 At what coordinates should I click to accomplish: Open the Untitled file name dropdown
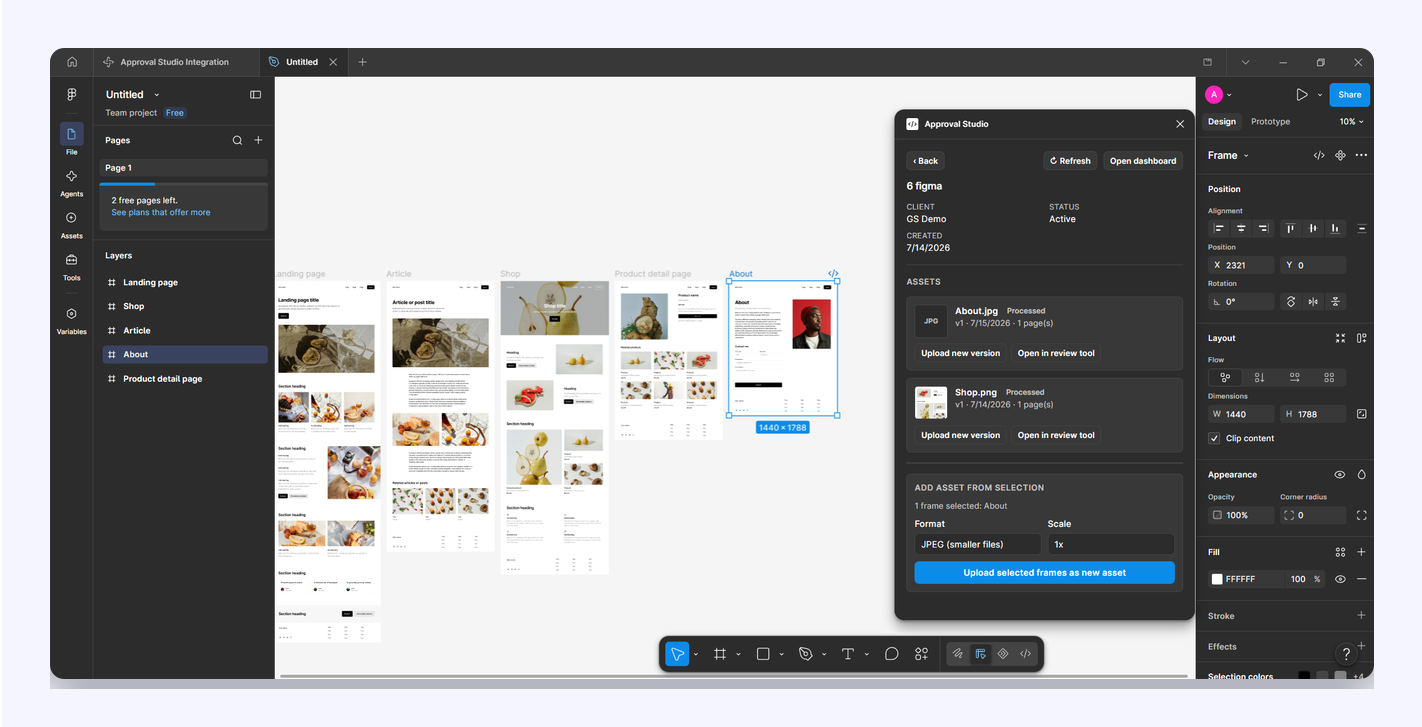point(157,95)
